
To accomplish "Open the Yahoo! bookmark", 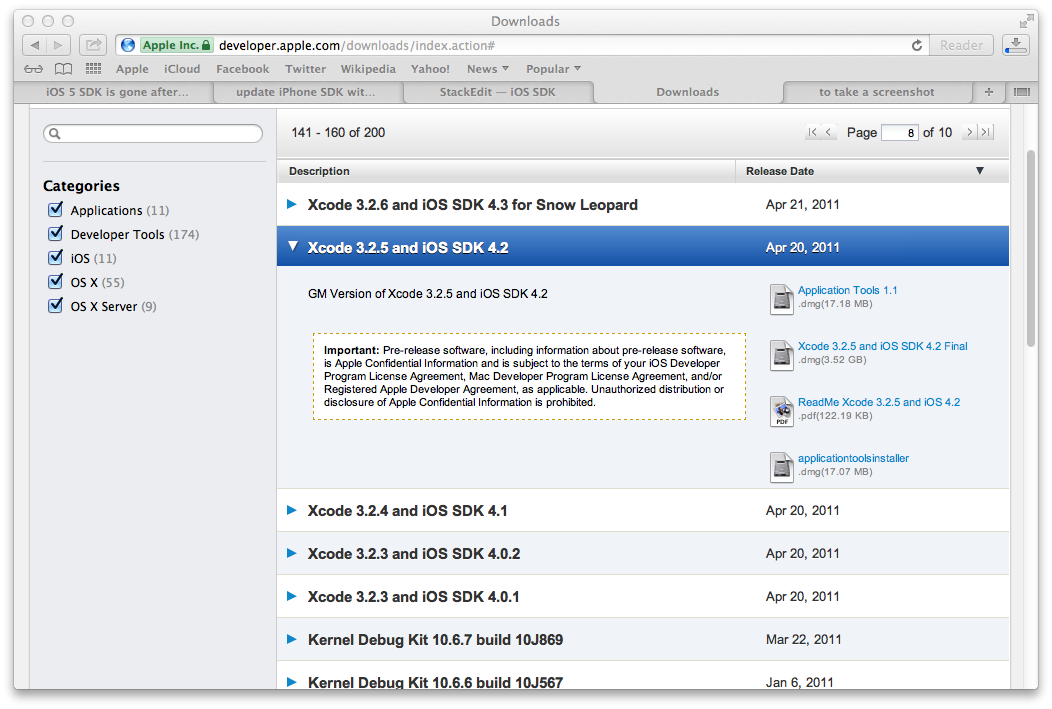I will [430, 68].
